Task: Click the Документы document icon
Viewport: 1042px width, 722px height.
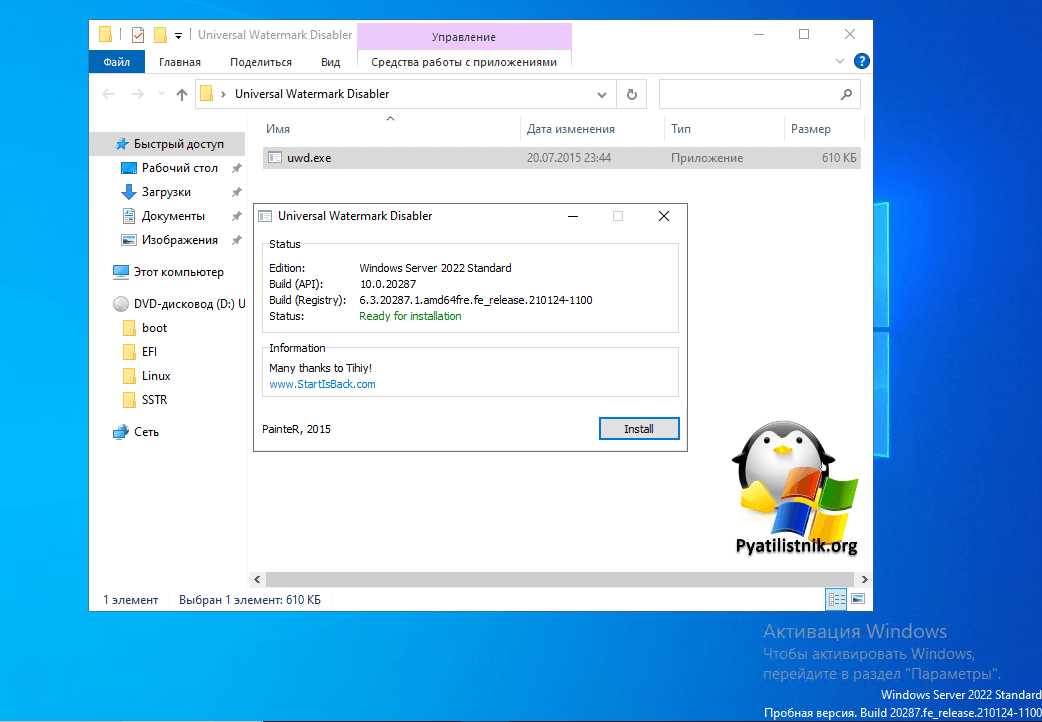Action: (129, 216)
